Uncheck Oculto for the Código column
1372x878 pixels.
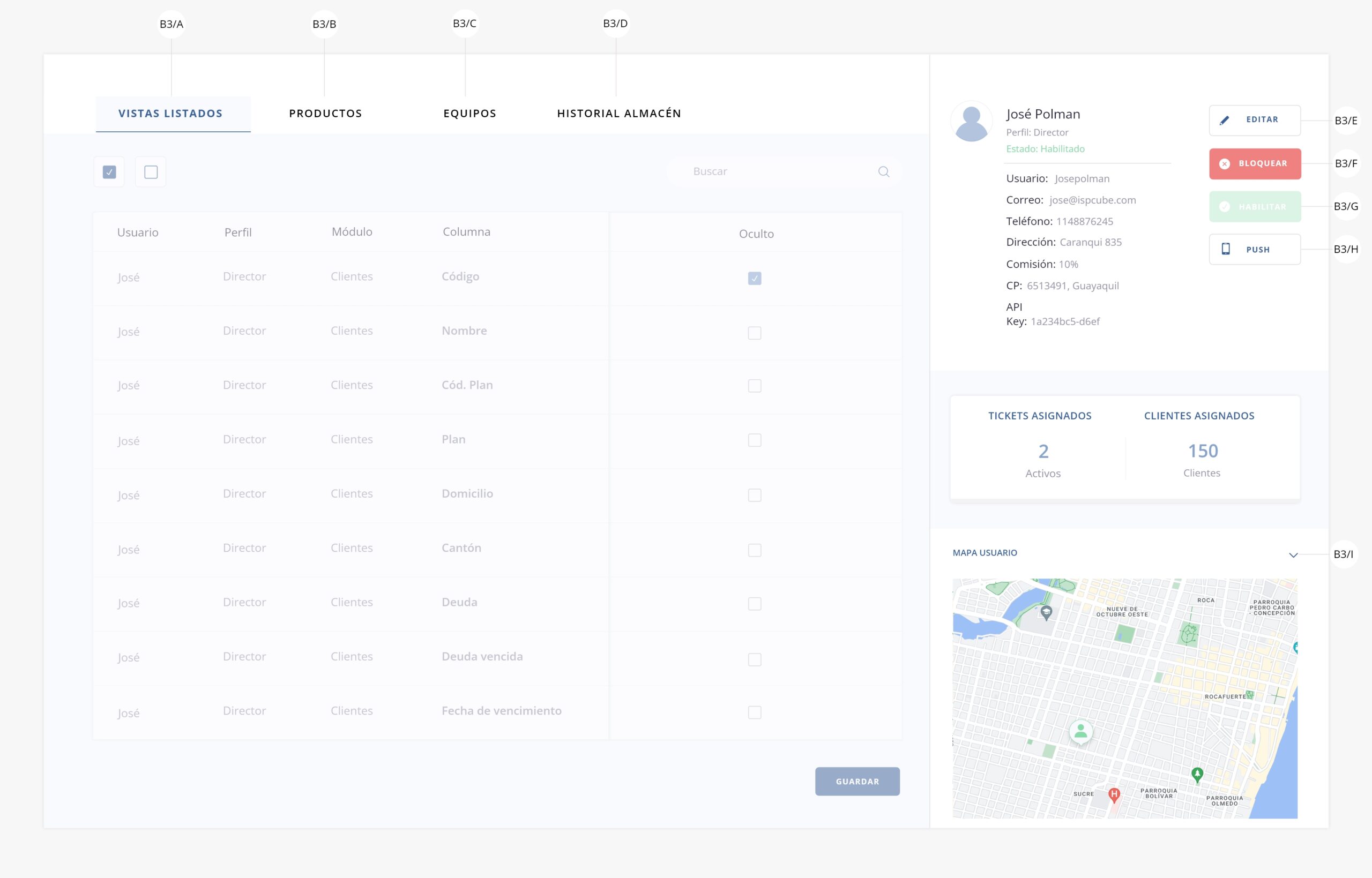tap(754, 278)
